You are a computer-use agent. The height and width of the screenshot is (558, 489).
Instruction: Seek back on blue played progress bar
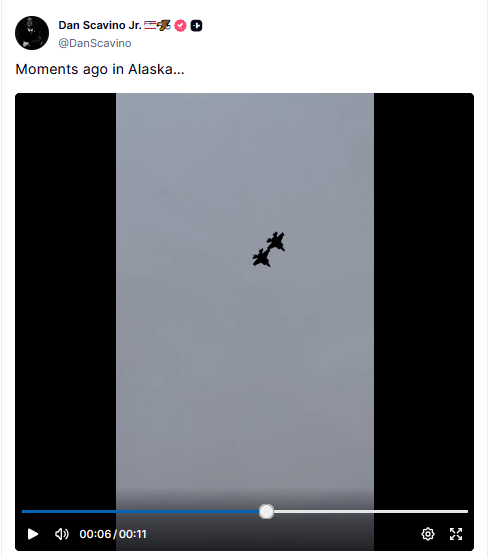[x=141, y=511]
